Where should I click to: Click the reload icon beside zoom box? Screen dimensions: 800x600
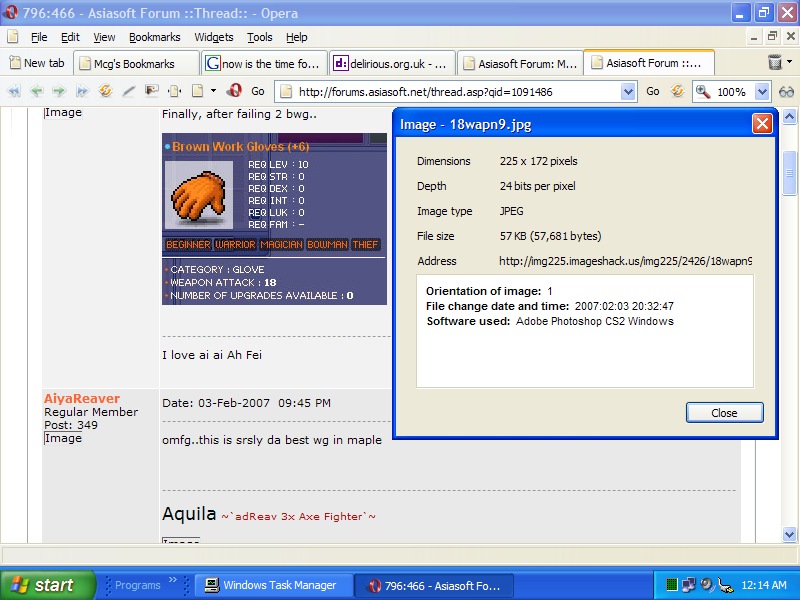click(677, 91)
